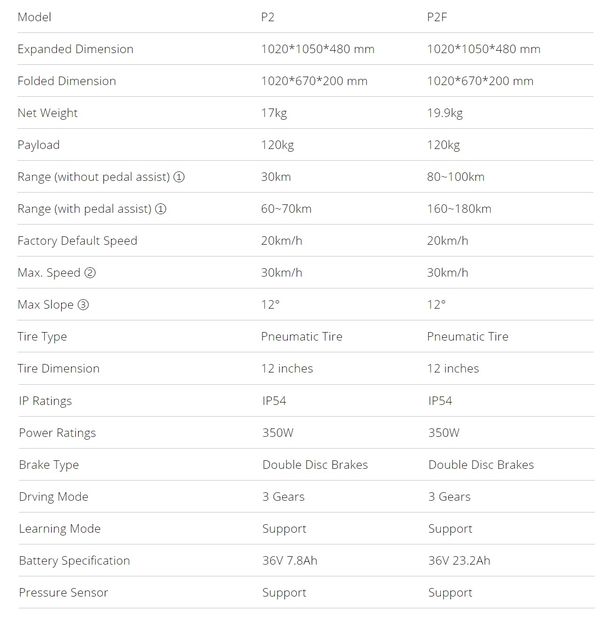This screenshot has width=600, height=621.
Task: Click the Expanded Dimension row label
Action: point(75,49)
